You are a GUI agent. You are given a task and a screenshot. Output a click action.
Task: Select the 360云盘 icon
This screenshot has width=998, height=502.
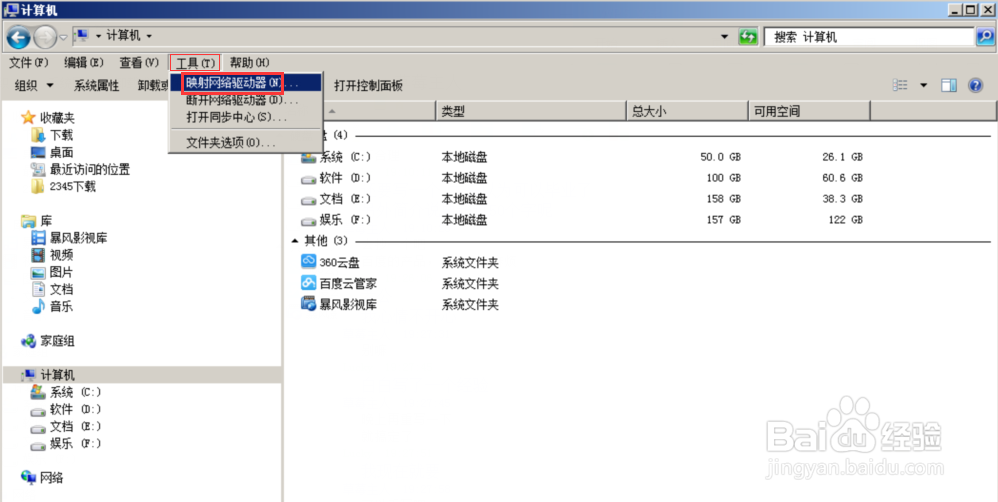pyautogui.click(x=309, y=261)
